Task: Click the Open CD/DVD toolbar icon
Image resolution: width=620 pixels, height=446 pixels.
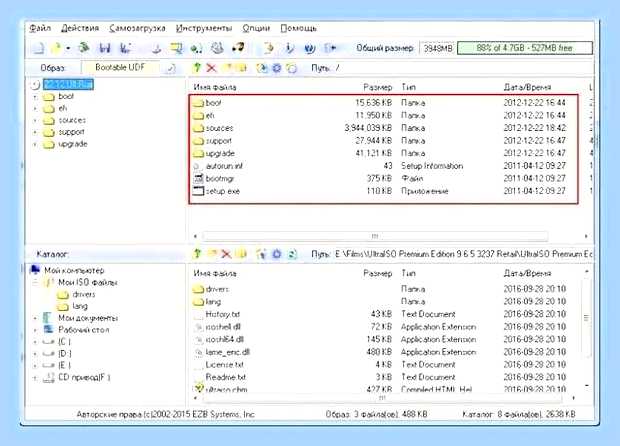Action: pos(83,48)
